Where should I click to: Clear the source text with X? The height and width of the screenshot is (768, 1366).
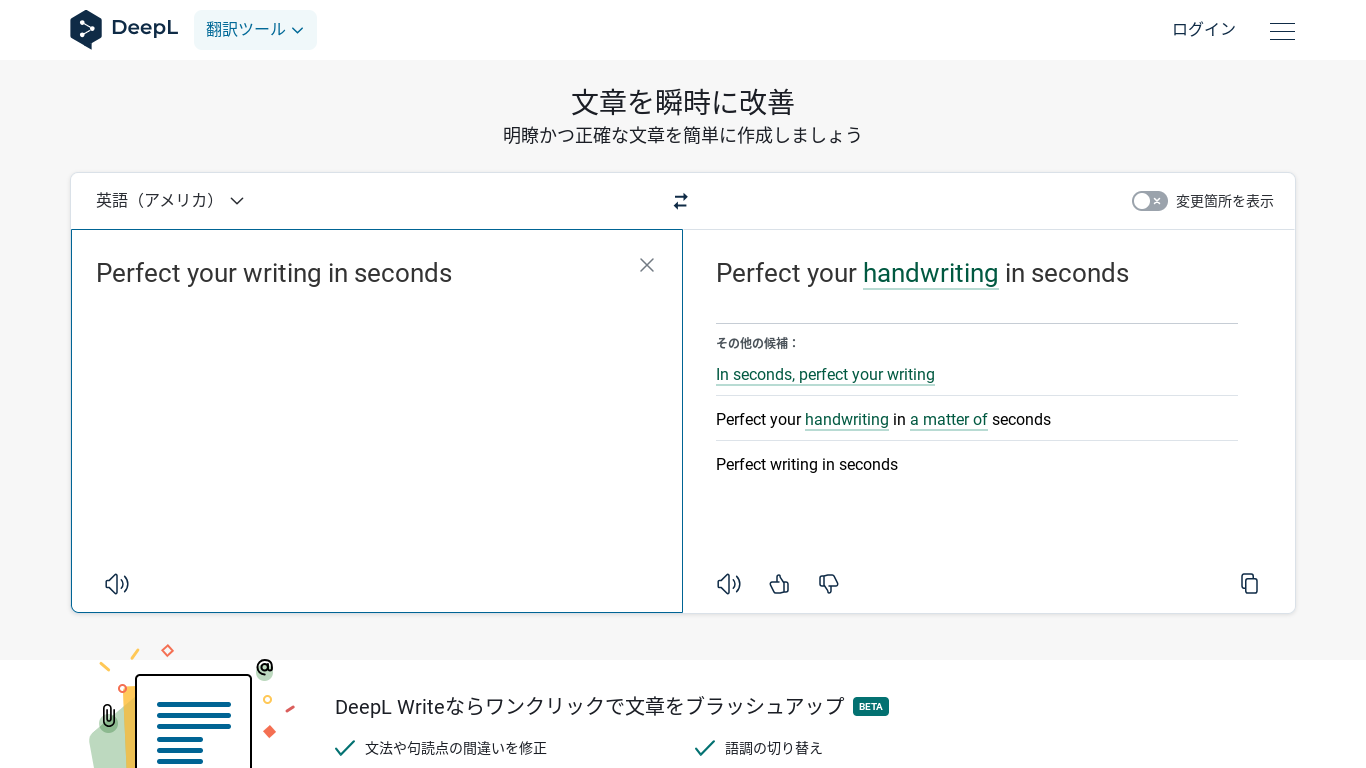(647, 265)
